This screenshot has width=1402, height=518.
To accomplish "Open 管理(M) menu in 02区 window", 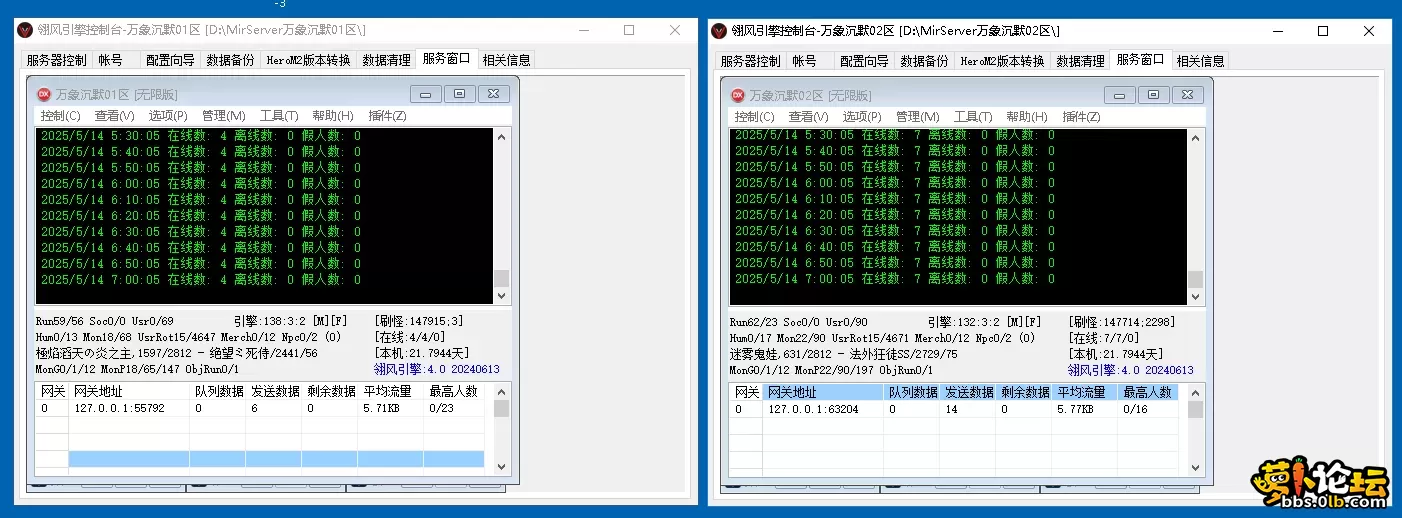I will (x=917, y=116).
